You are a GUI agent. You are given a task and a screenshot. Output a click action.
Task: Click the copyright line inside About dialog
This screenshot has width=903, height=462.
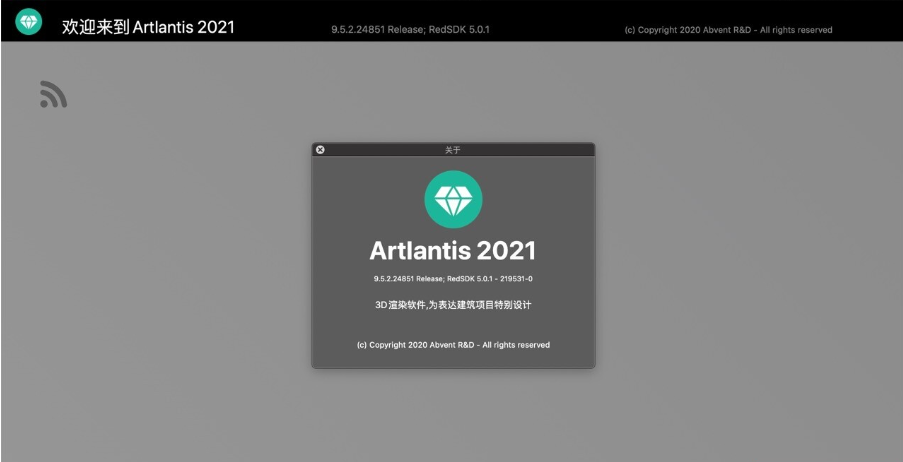pos(453,345)
